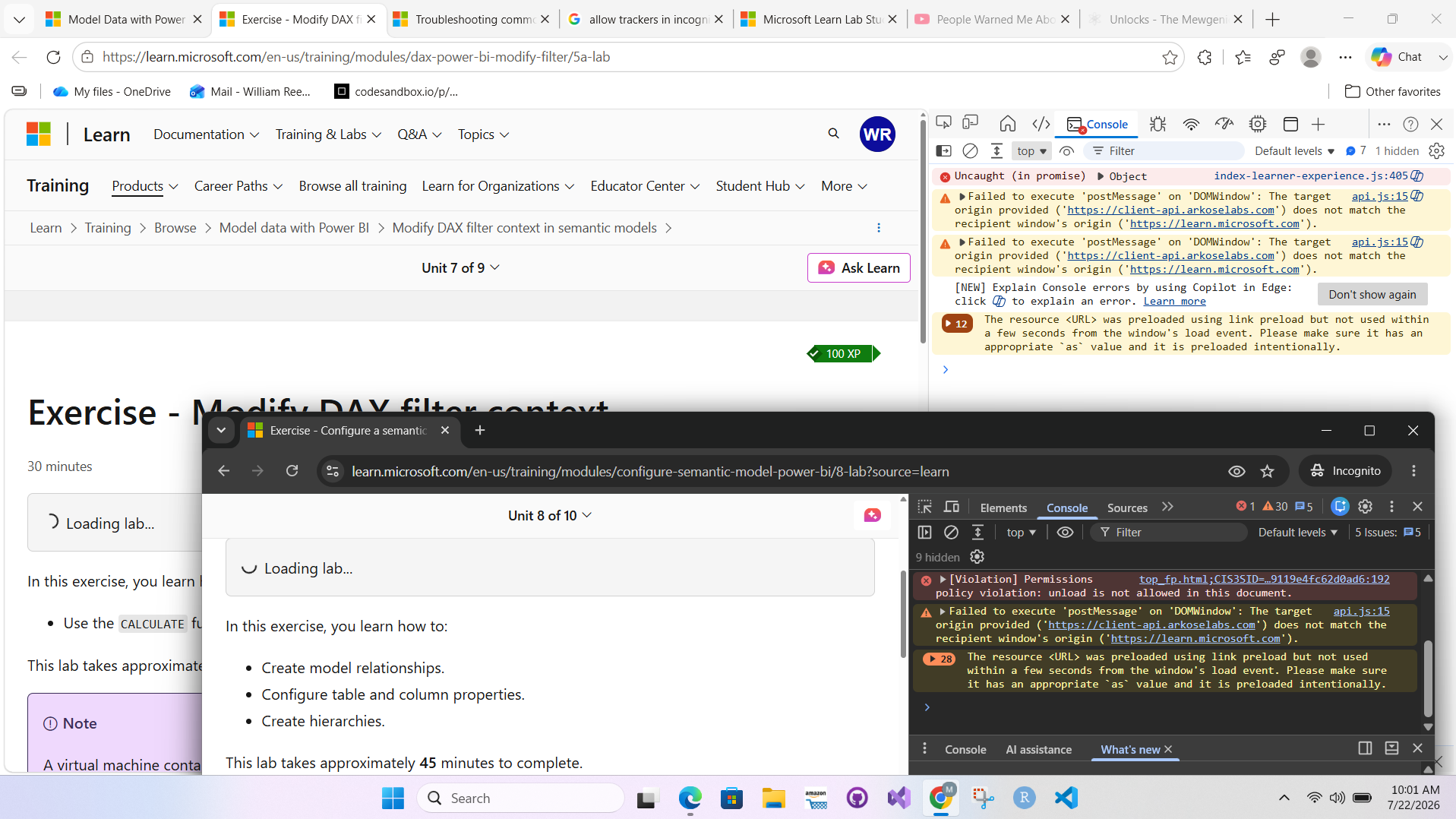Open console settings gear in Edge DevTools

[x=1436, y=151]
